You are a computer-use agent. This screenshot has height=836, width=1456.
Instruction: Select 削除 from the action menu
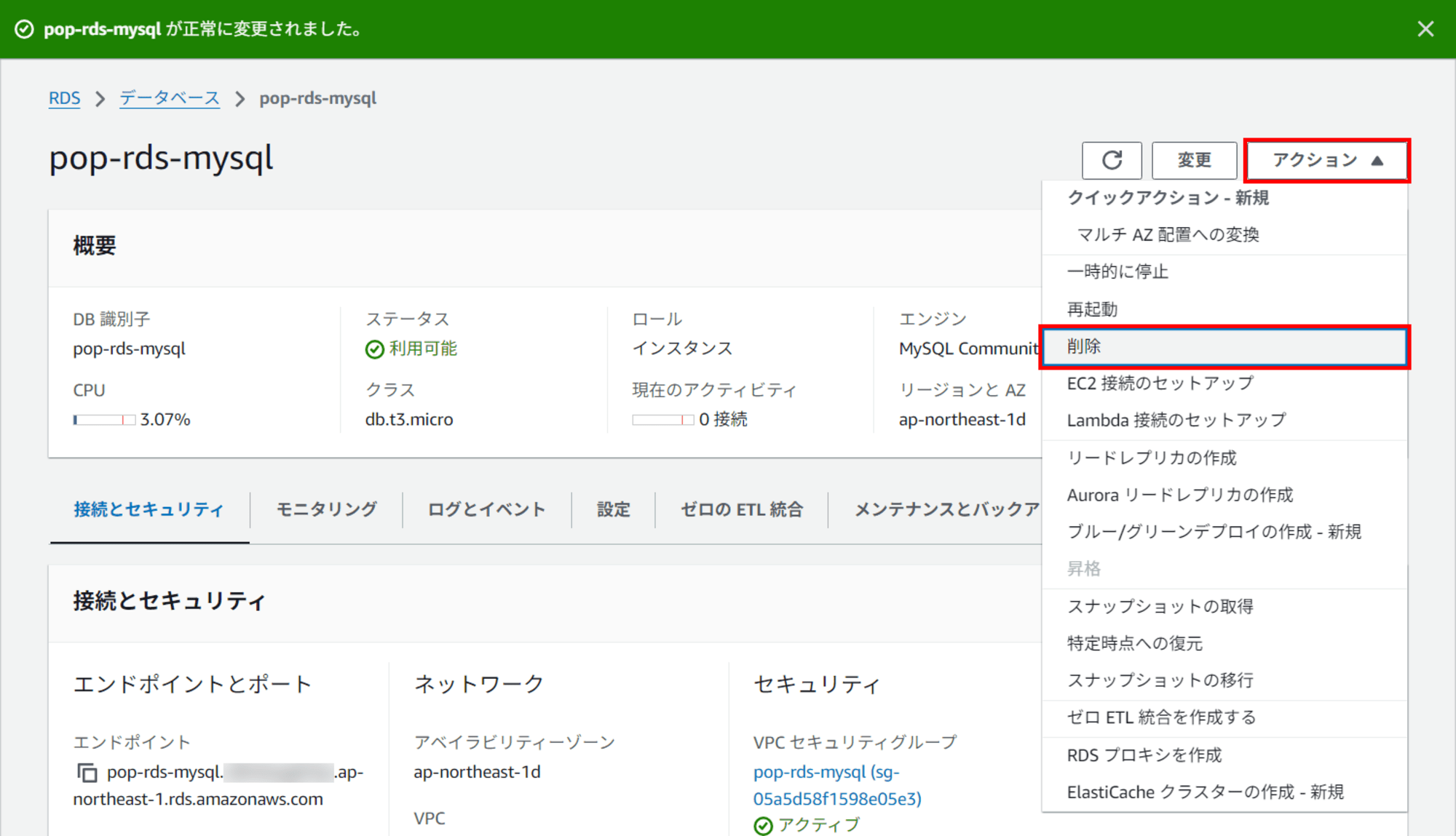coord(1224,347)
